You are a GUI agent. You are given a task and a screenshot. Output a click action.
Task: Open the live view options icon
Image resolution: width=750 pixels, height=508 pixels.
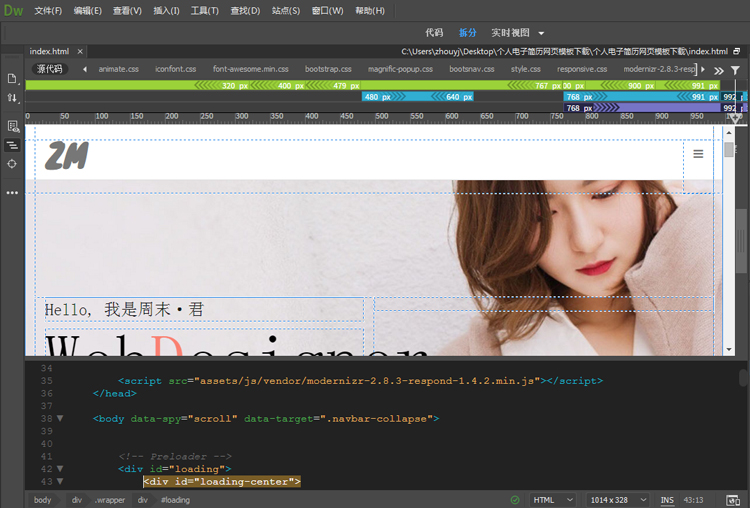(x=12, y=126)
